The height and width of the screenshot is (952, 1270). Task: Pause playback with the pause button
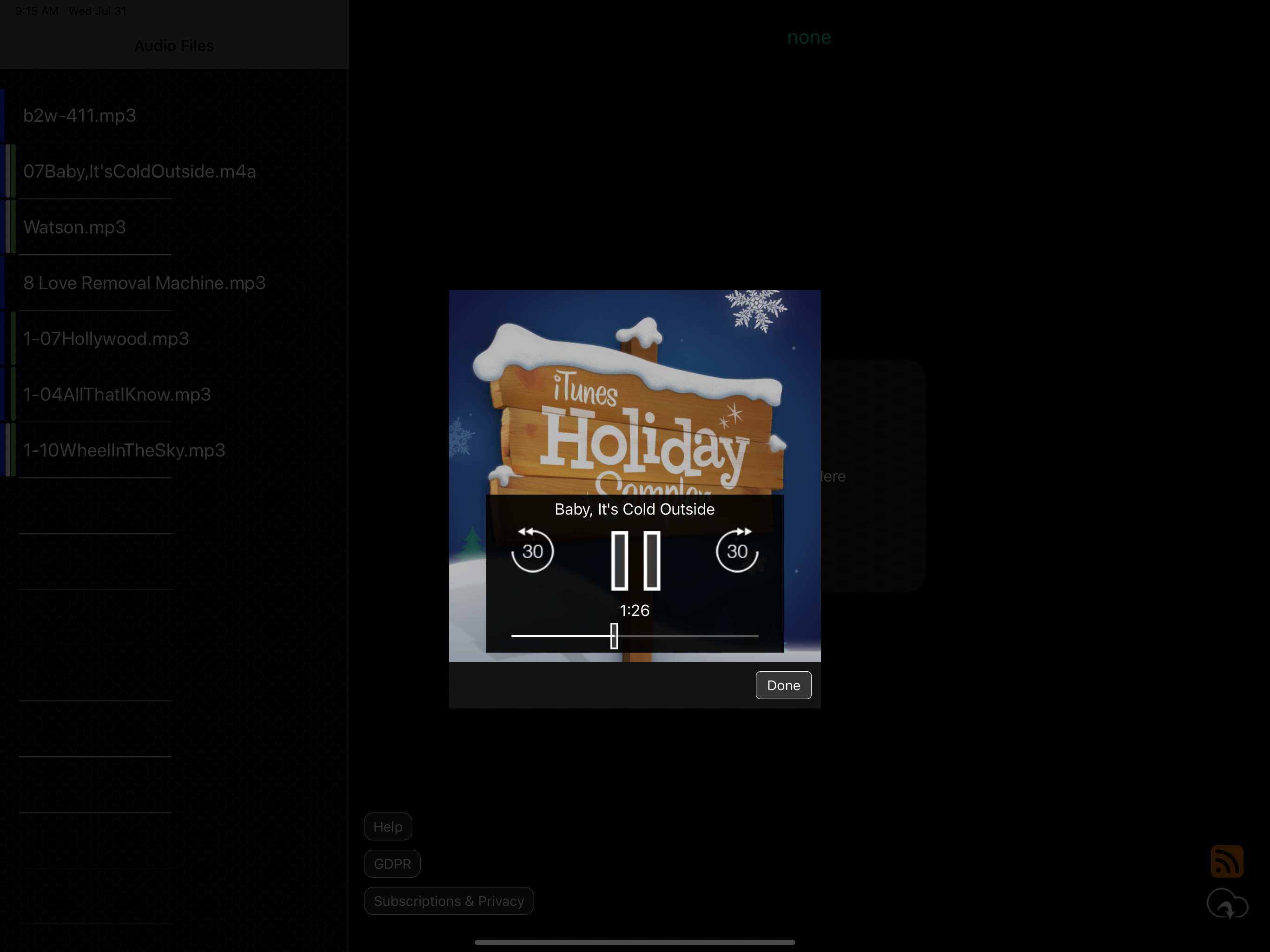pos(635,561)
